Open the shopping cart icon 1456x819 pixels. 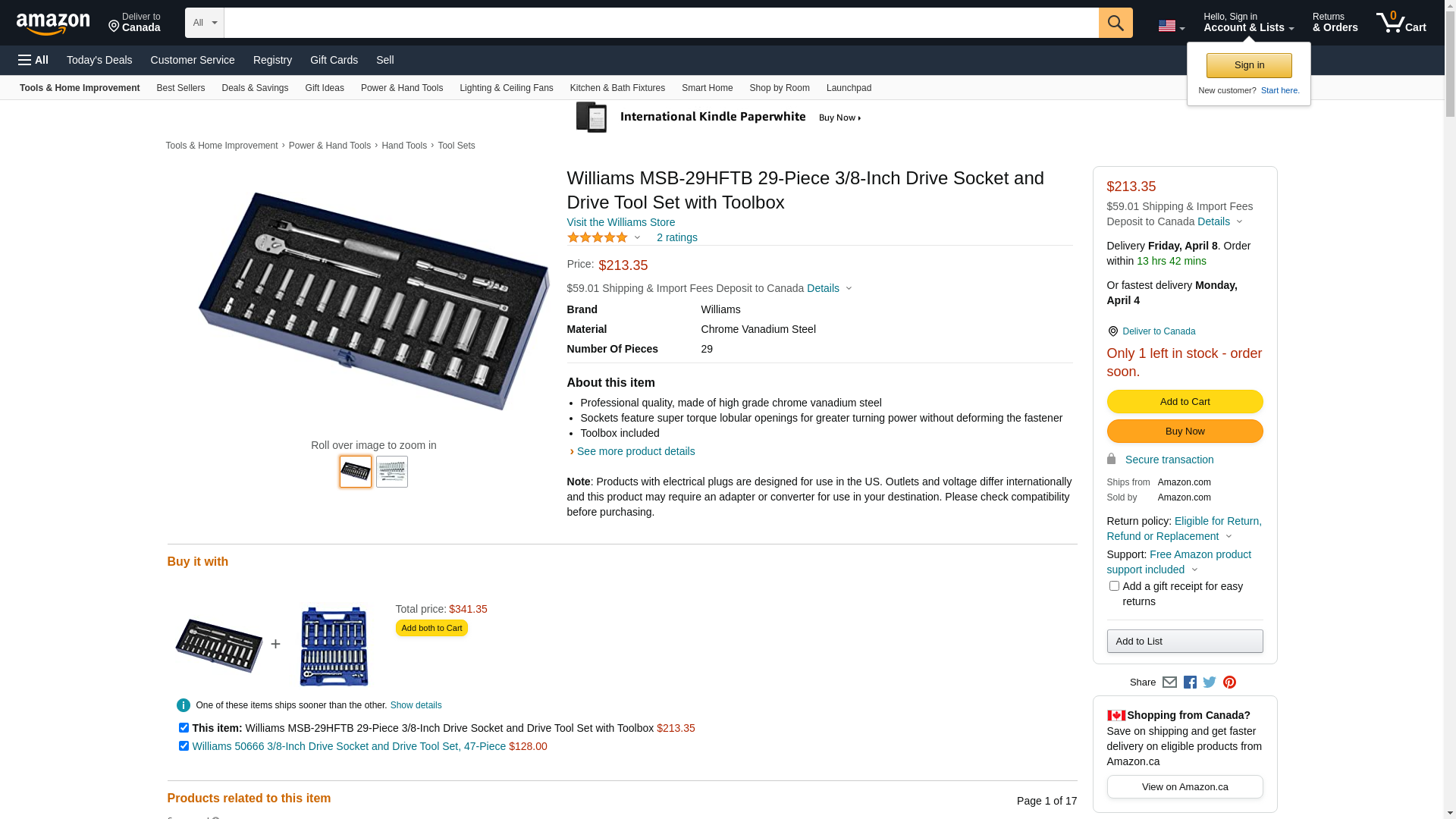[1400, 23]
